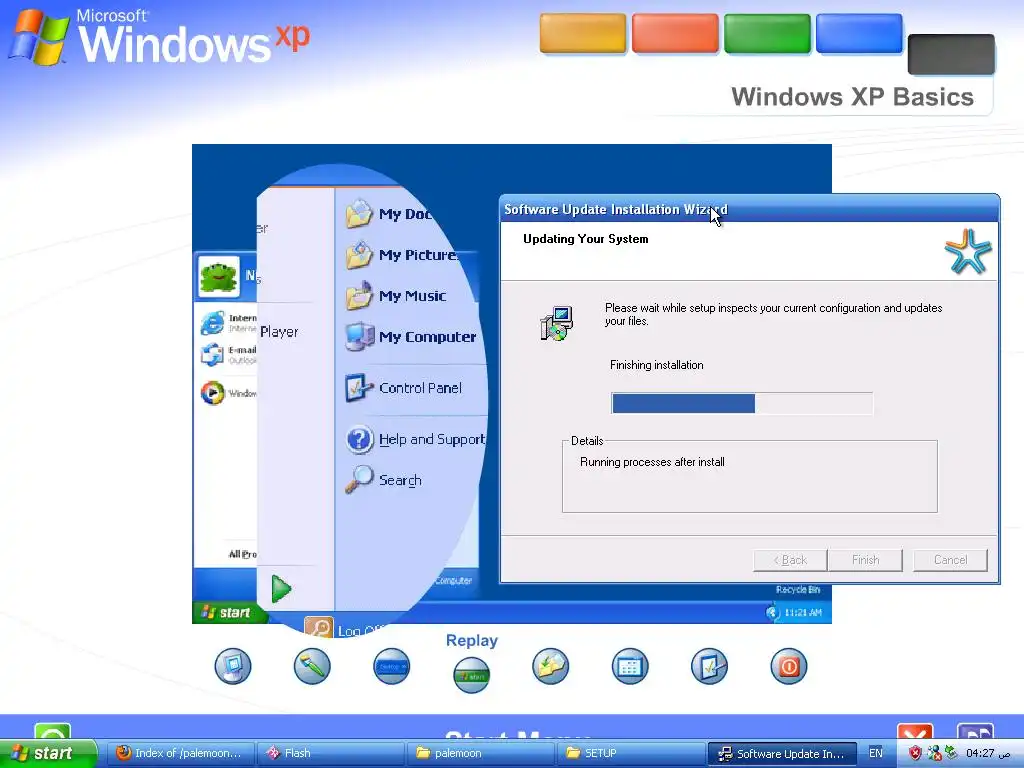The height and width of the screenshot is (768, 1024).
Task: Click the blue section button in the tour header
Action: [859, 33]
